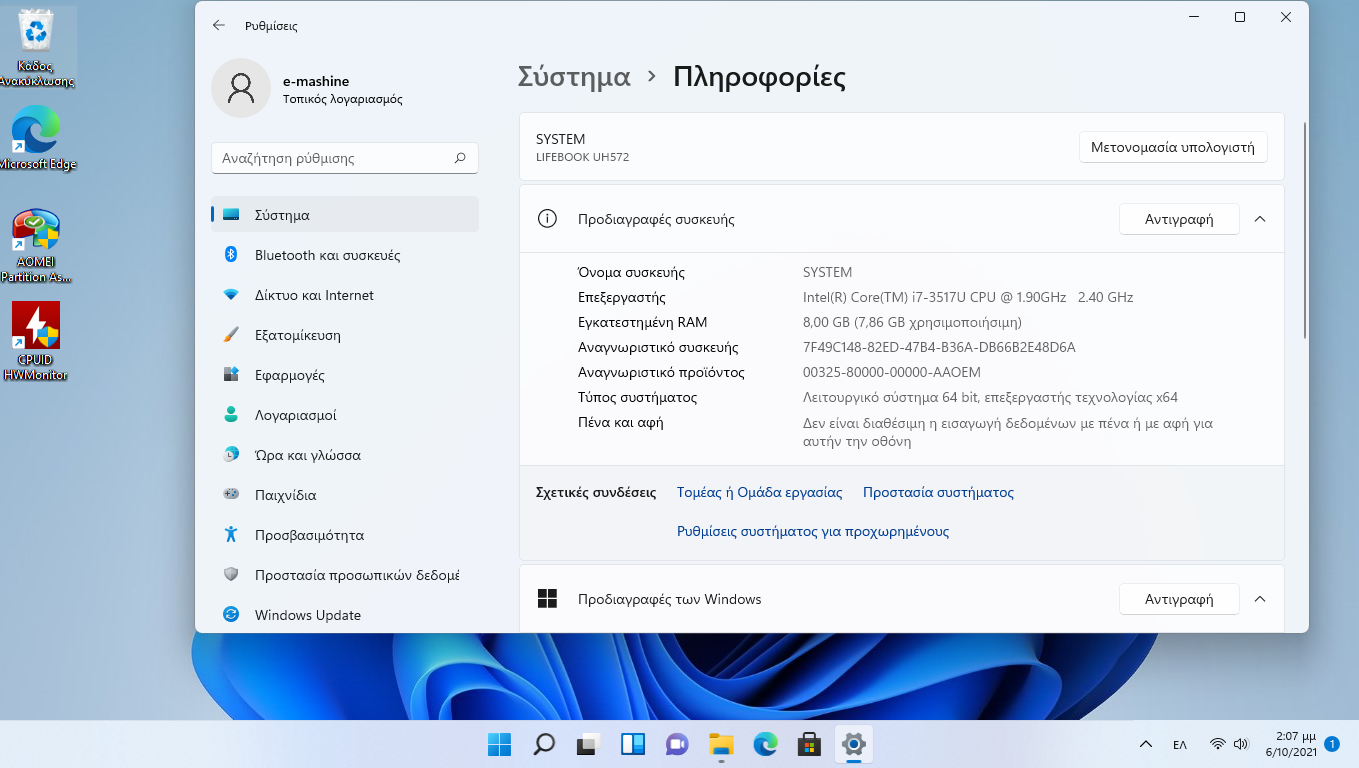Open network and volume quick settings
This screenshot has height=768, width=1359.
pos(1230,744)
